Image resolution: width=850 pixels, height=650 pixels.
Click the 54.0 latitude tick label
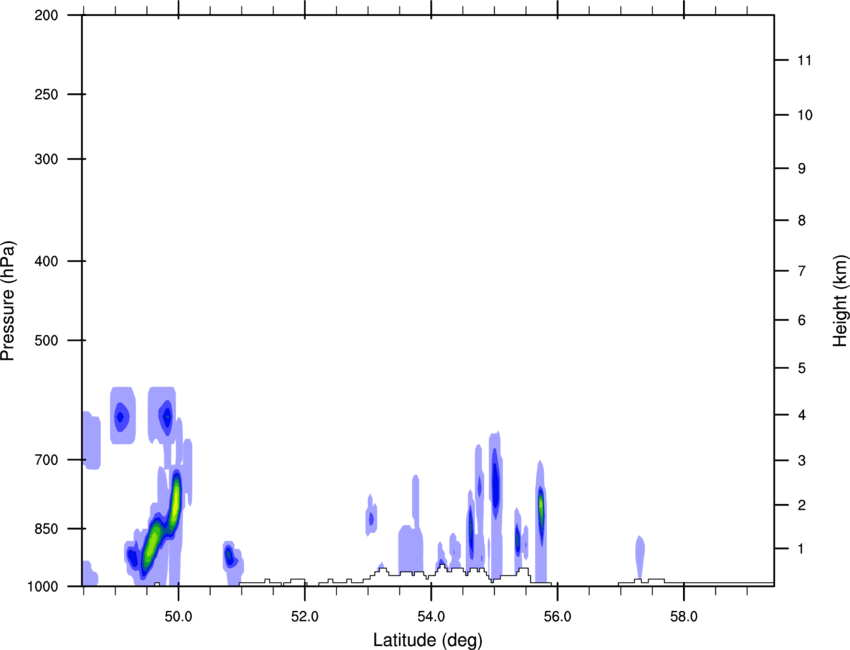point(431,617)
